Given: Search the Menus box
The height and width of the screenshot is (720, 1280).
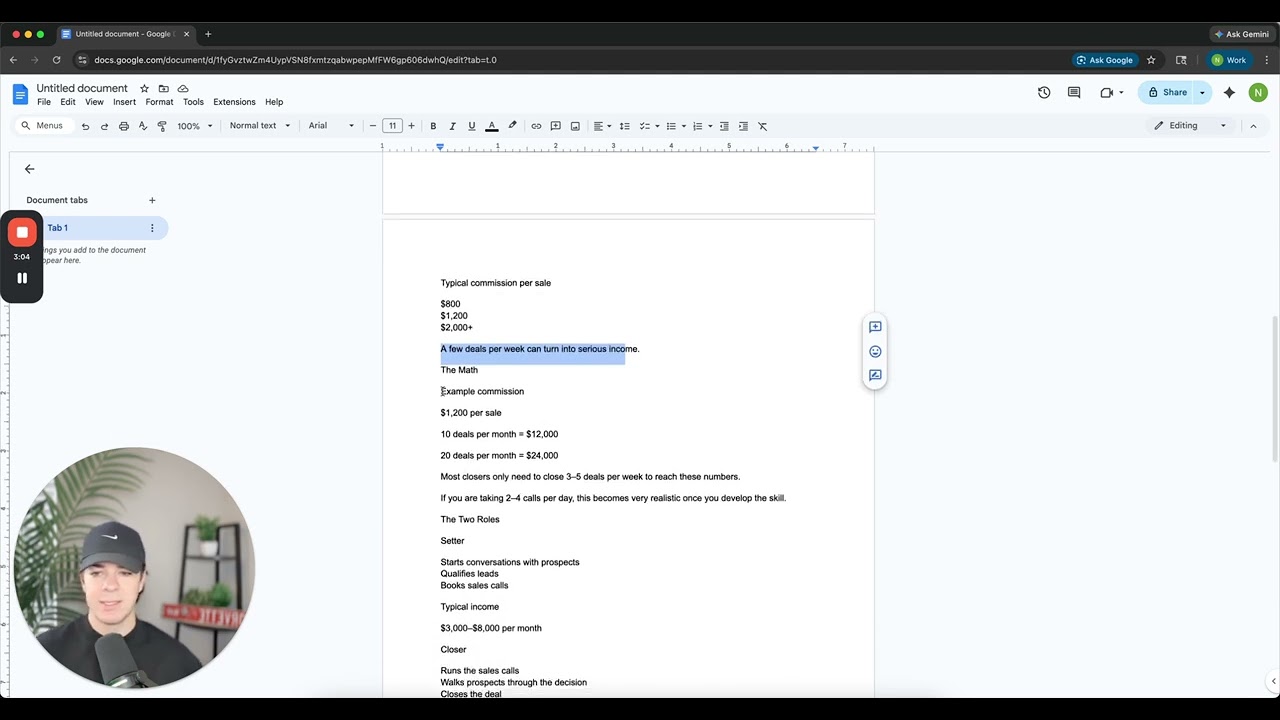Looking at the screenshot, I should (x=43, y=126).
